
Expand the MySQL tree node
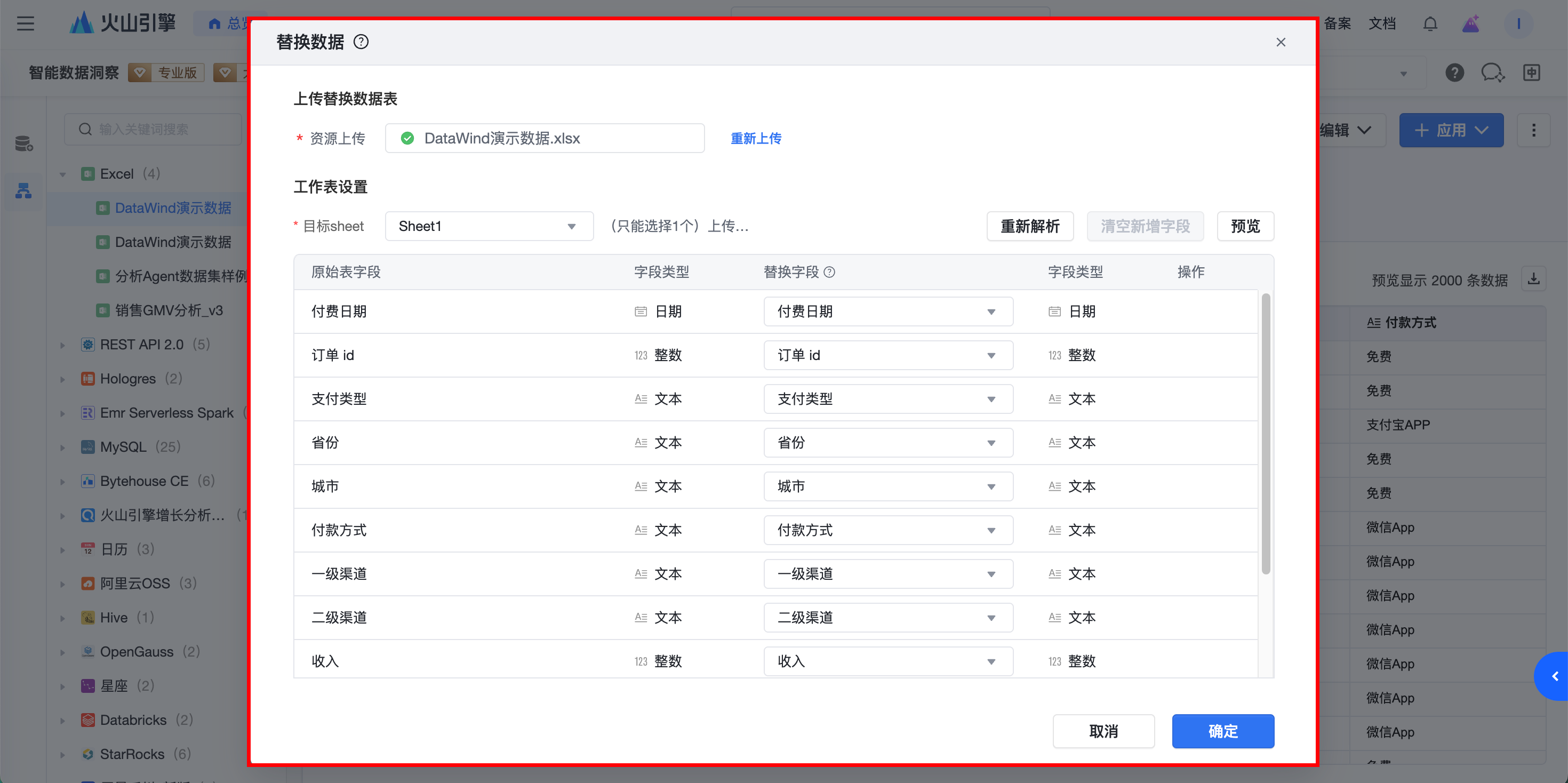point(63,448)
